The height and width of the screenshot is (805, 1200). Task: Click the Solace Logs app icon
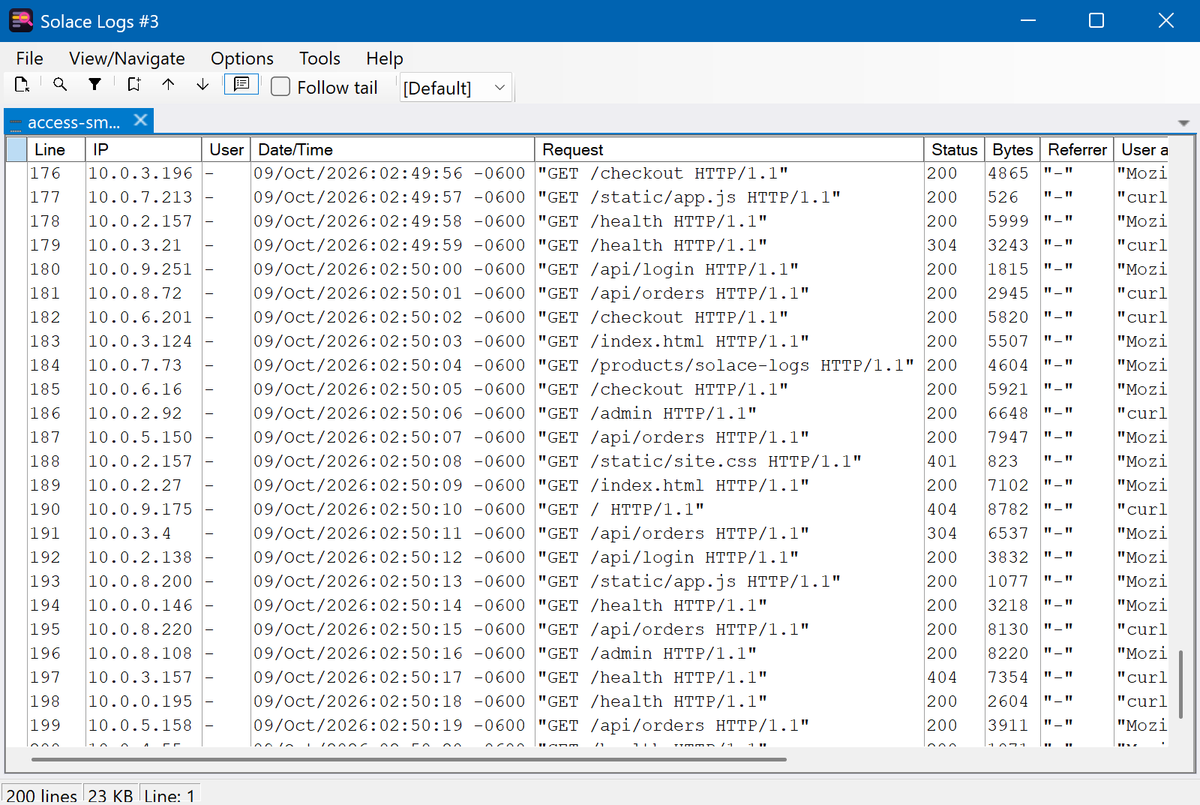pyautogui.click(x=21, y=20)
